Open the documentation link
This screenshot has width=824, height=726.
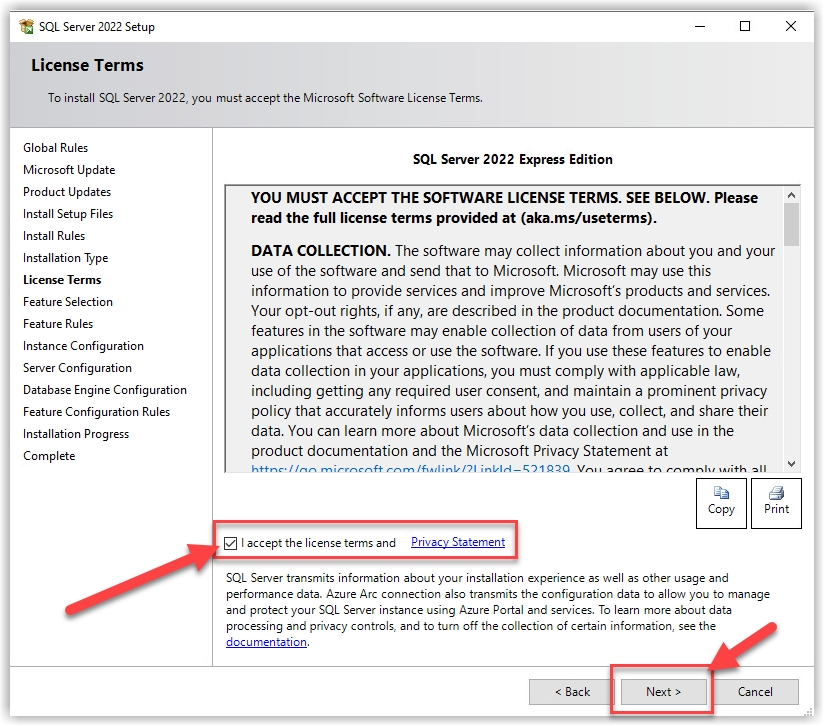coord(266,642)
